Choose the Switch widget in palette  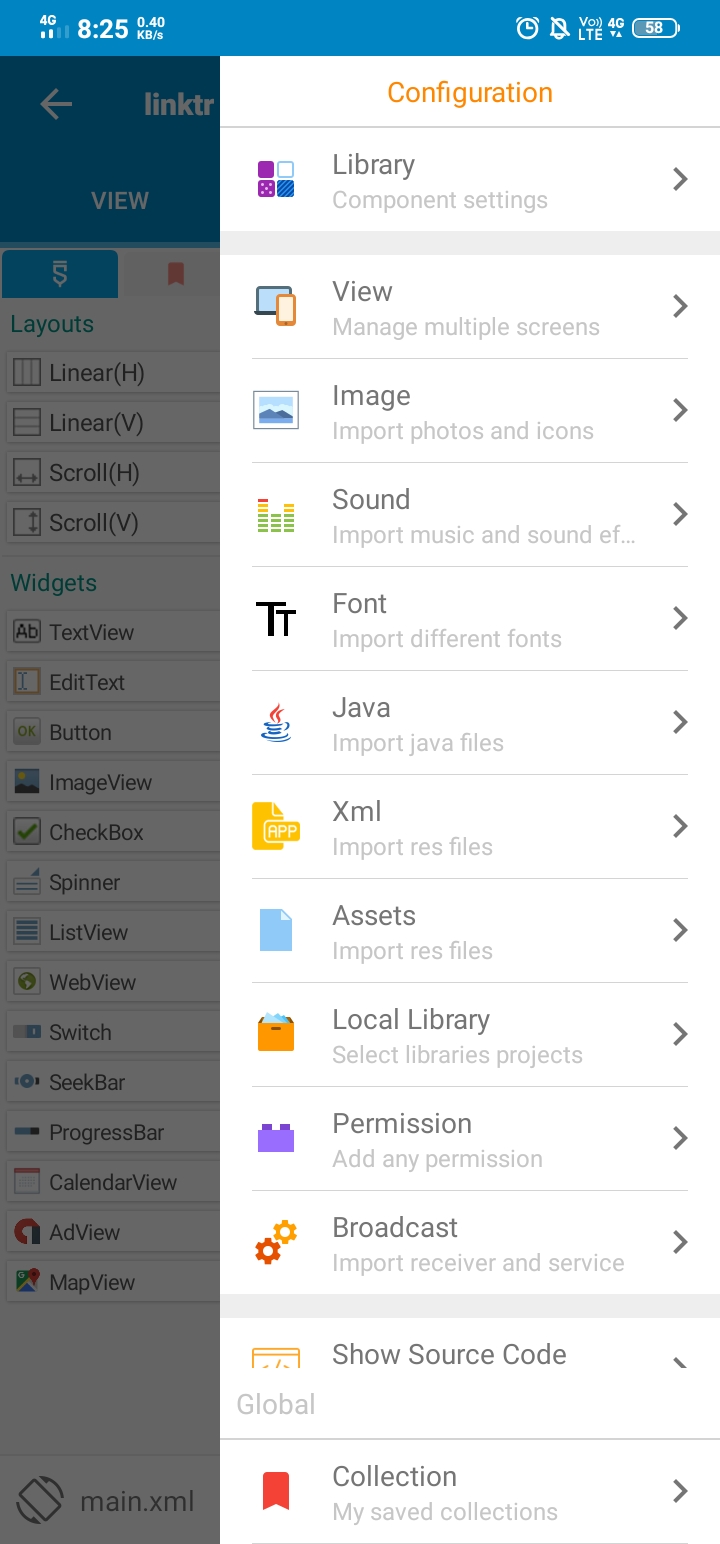pos(80,1032)
